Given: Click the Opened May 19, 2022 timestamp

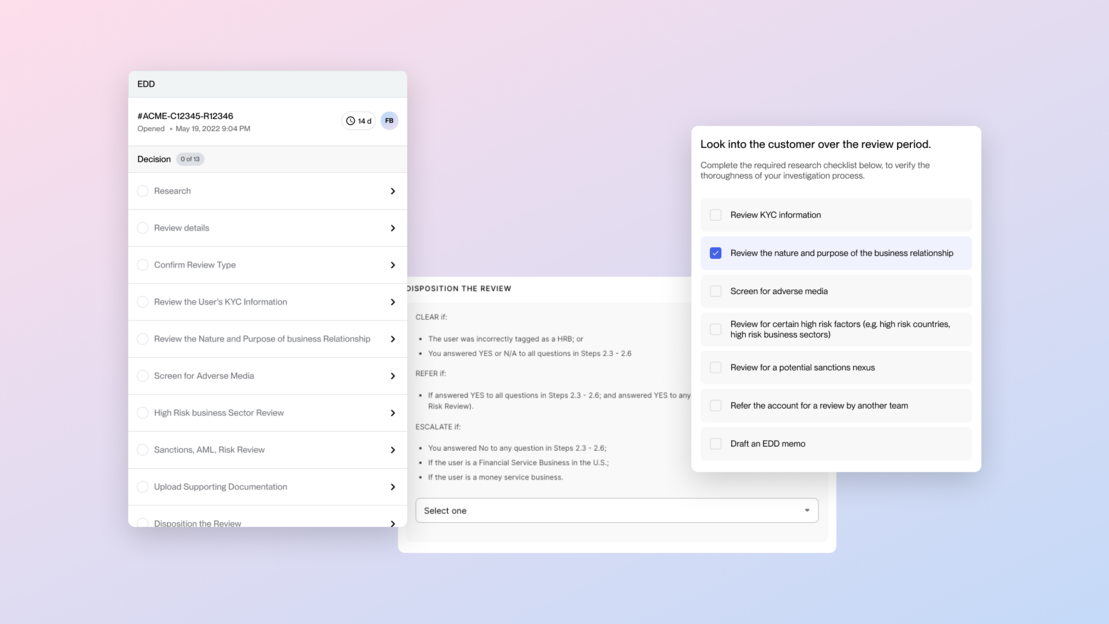Looking at the screenshot, I should (x=194, y=129).
